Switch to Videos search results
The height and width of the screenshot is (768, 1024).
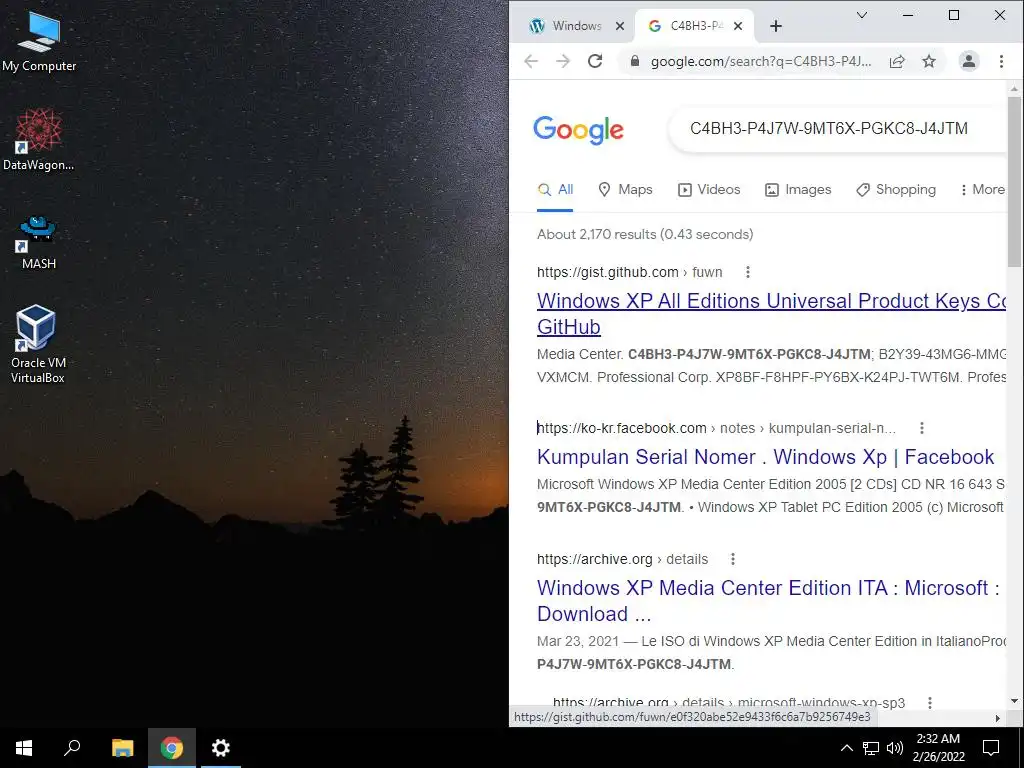click(709, 189)
